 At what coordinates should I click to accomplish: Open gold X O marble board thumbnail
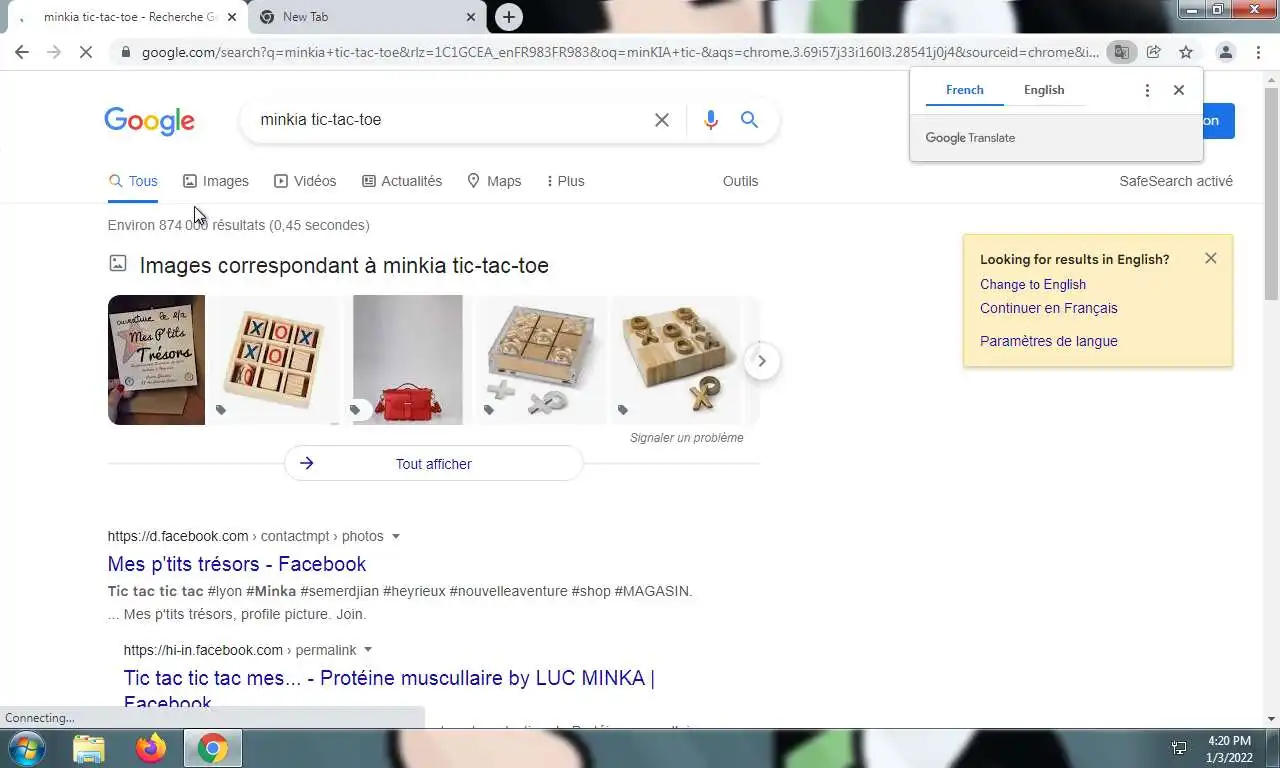coord(677,360)
